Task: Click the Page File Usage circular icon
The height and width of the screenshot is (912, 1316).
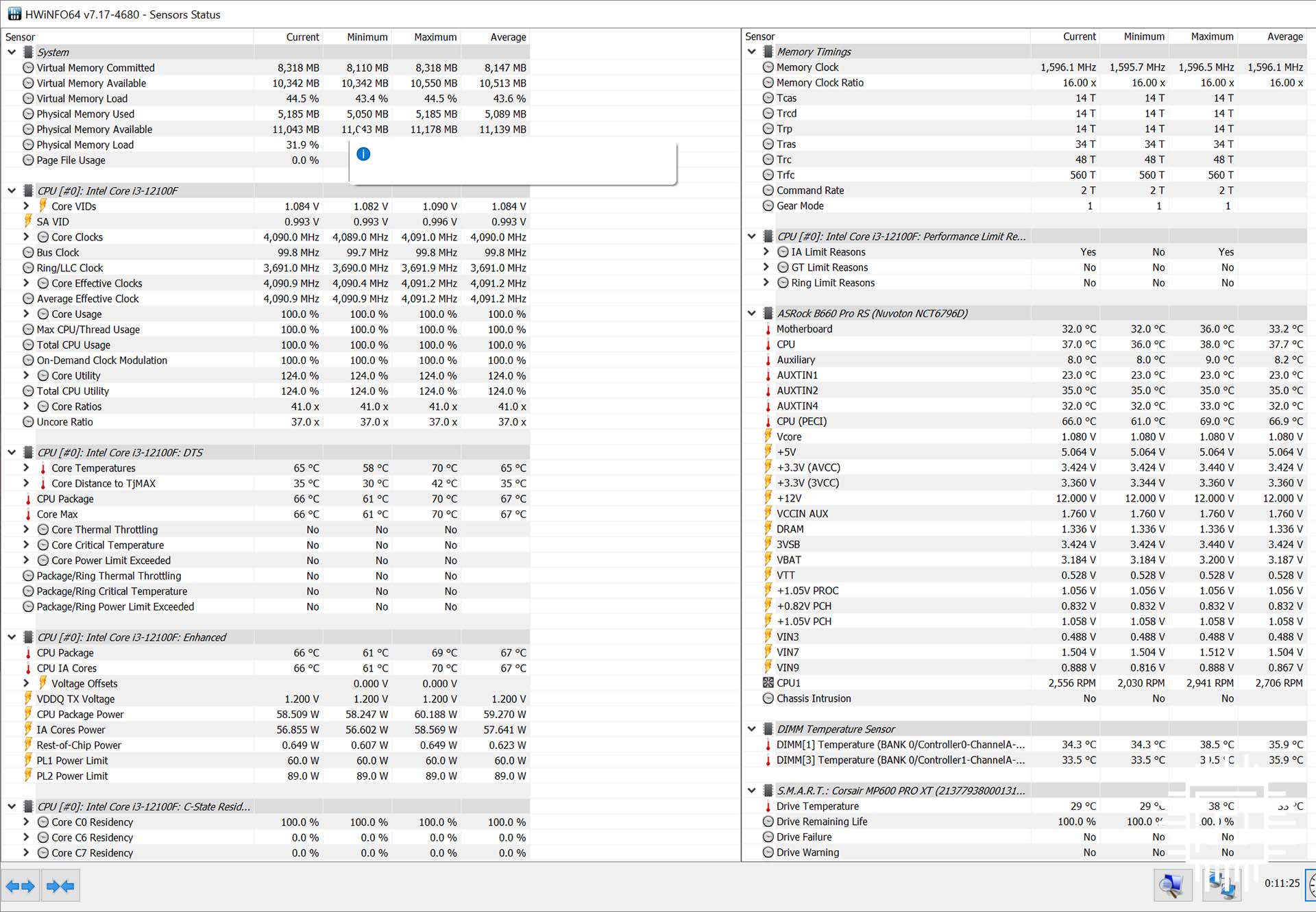Action: [28, 160]
